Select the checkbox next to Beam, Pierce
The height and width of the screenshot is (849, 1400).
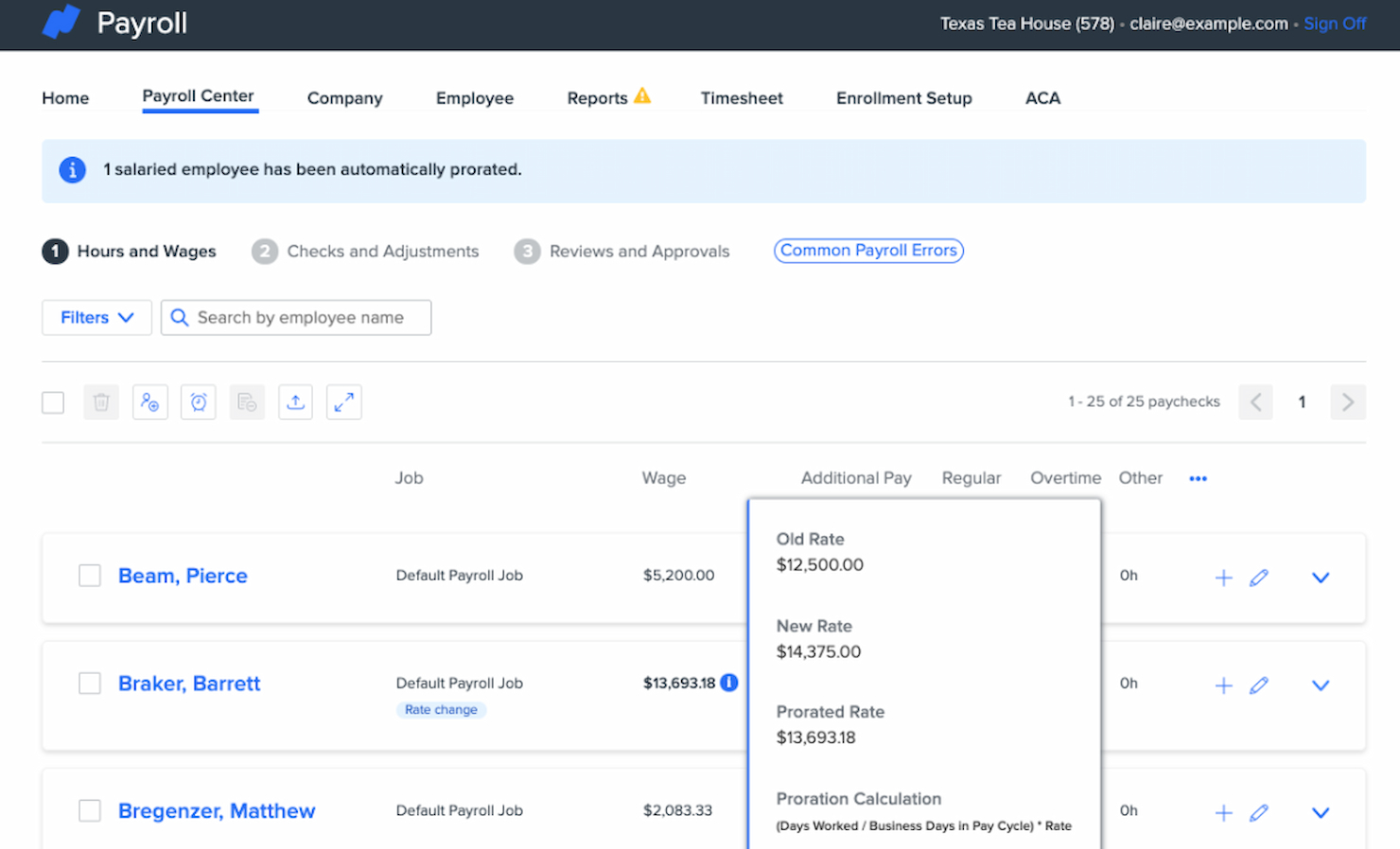90,575
